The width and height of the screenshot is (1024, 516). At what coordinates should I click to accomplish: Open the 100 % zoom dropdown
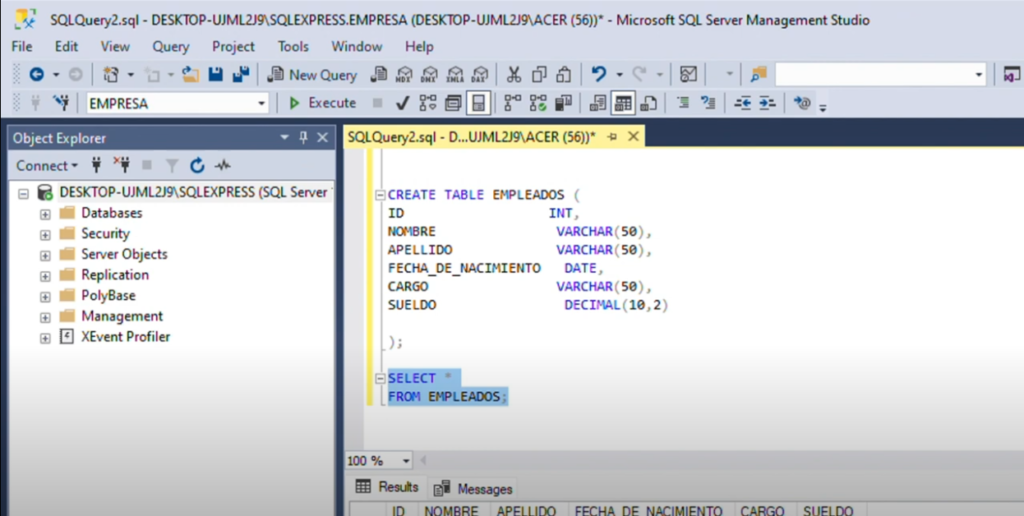pos(406,461)
